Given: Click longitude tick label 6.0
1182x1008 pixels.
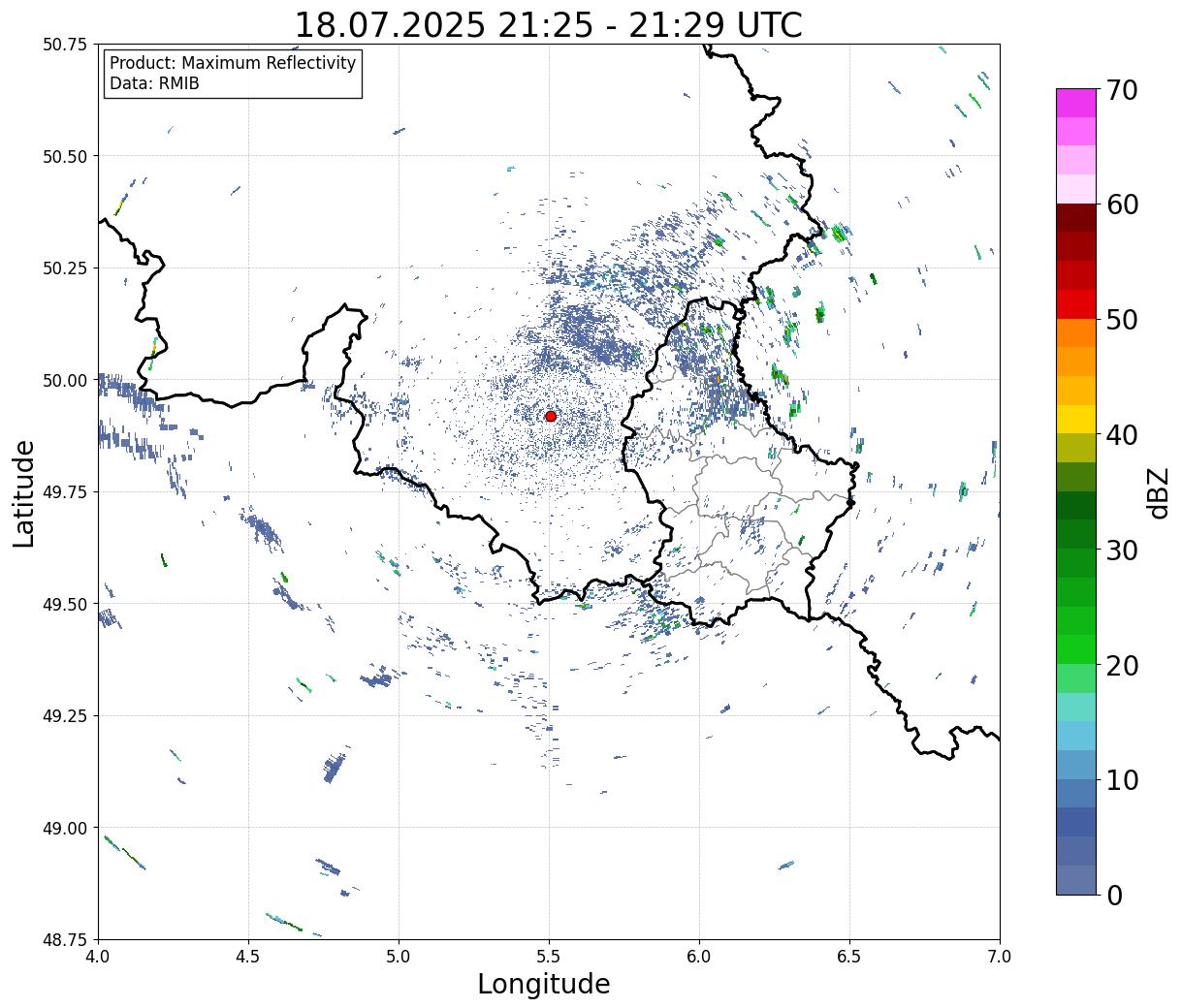Looking at the screenshot, I should (x=699, y=956).
